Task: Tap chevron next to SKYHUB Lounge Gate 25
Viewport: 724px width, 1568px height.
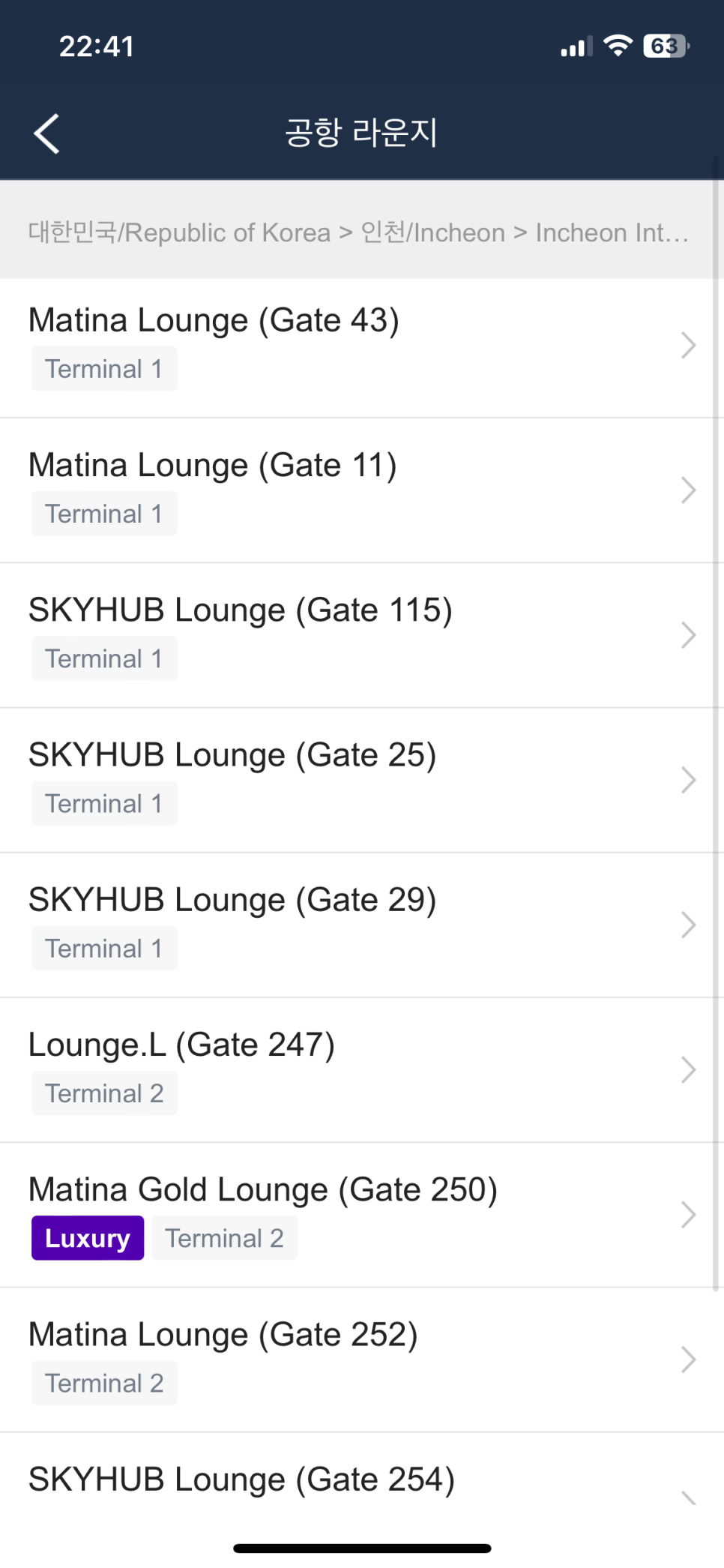Action: coord(689,780)
